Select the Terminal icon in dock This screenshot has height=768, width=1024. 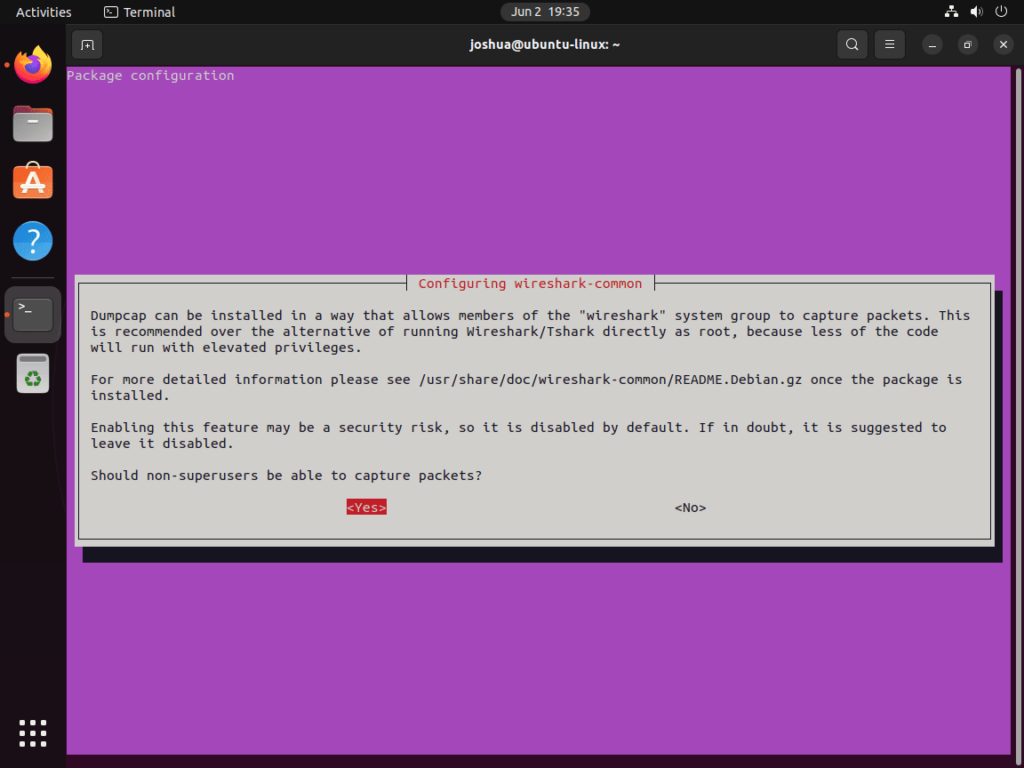(x=33, y=315)
